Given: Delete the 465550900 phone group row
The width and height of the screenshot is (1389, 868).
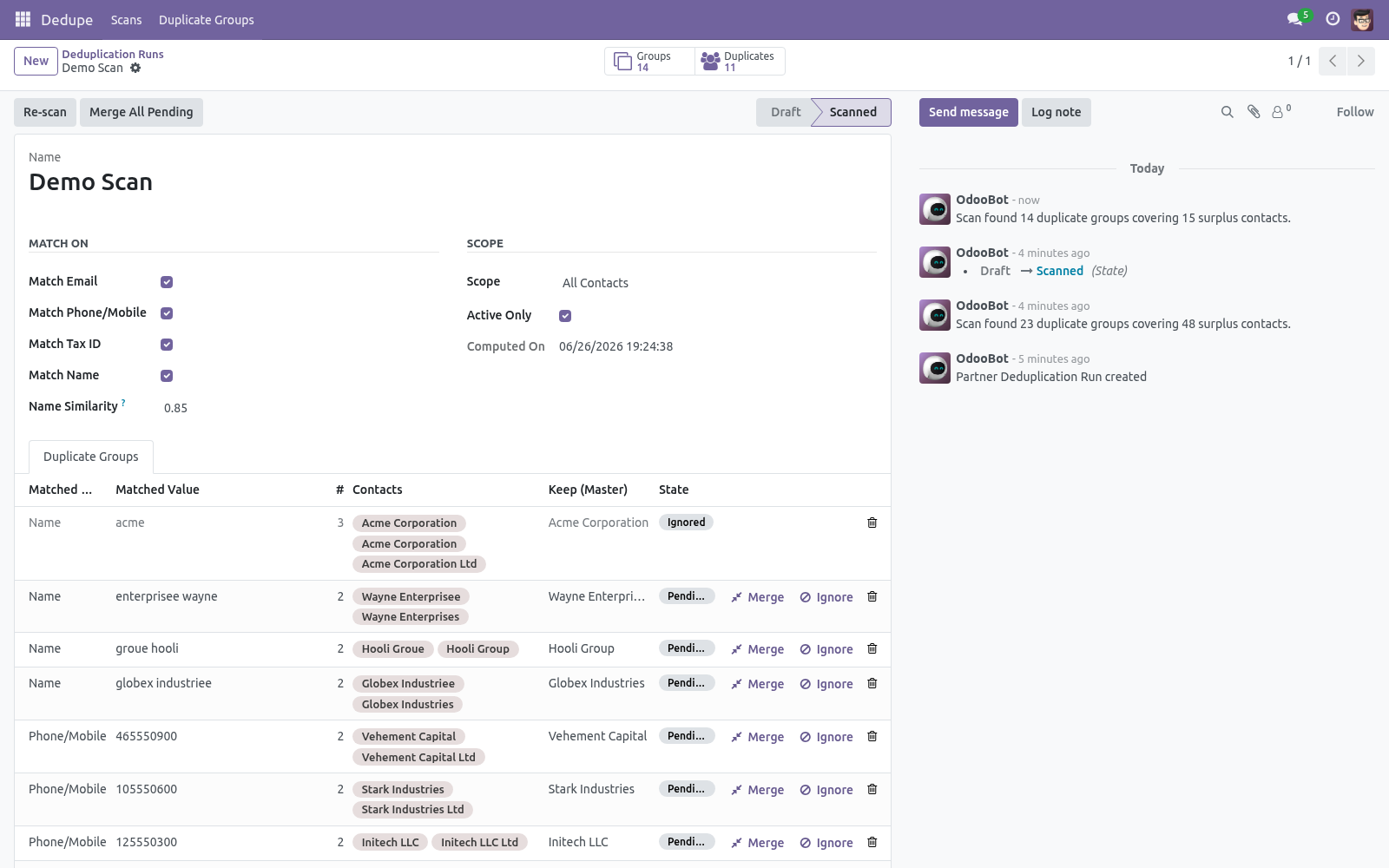Looking at the screenshot, I should 872,736.
